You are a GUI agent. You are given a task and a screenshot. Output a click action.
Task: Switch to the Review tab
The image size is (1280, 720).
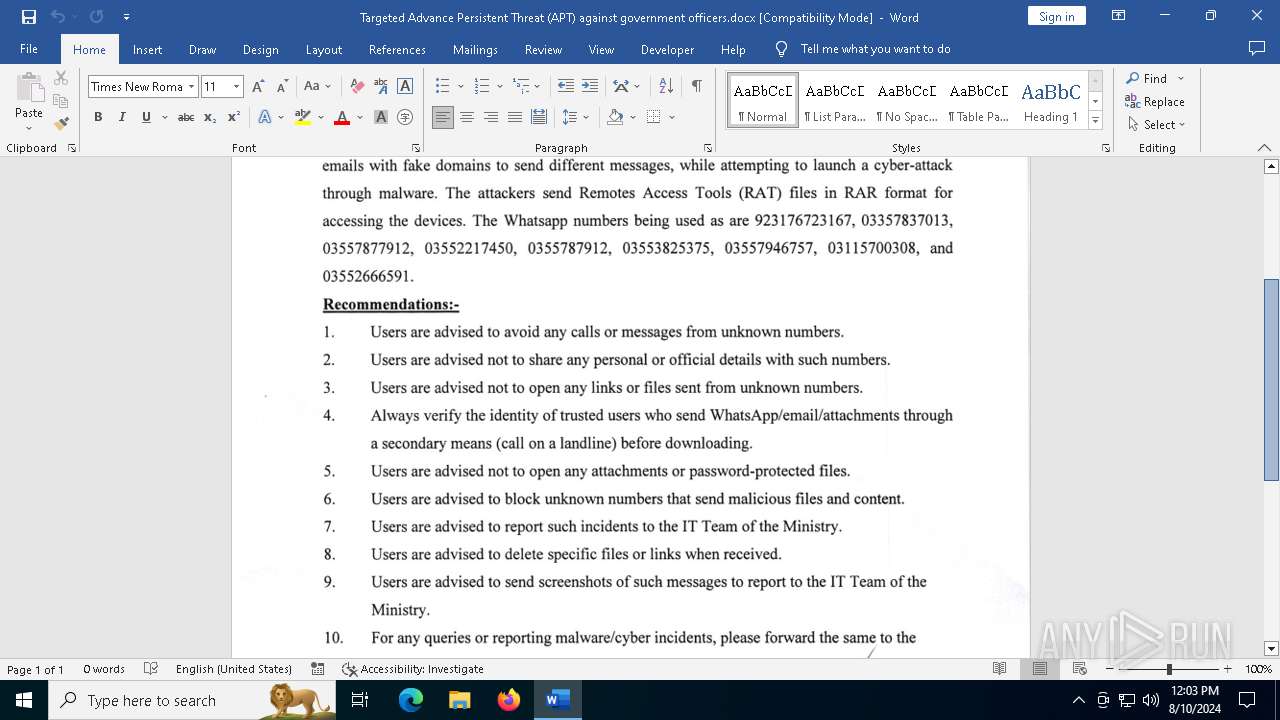(x=543, y=49)
